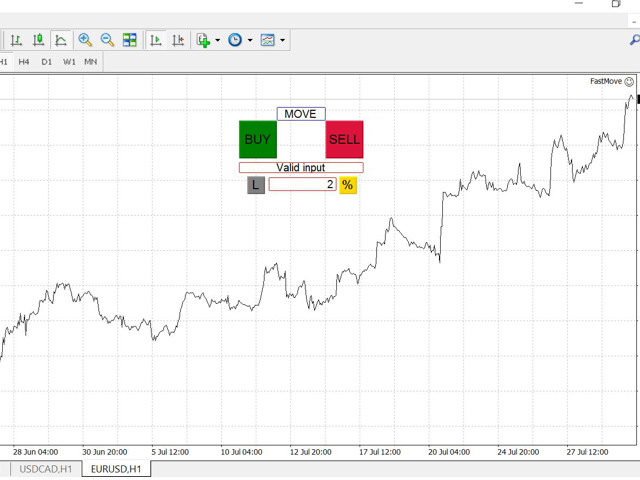Image resolution: width=640 pixels, height=480 pixels.
Task: Expand the periodicity clock dropdown
Action: [250, 41]
